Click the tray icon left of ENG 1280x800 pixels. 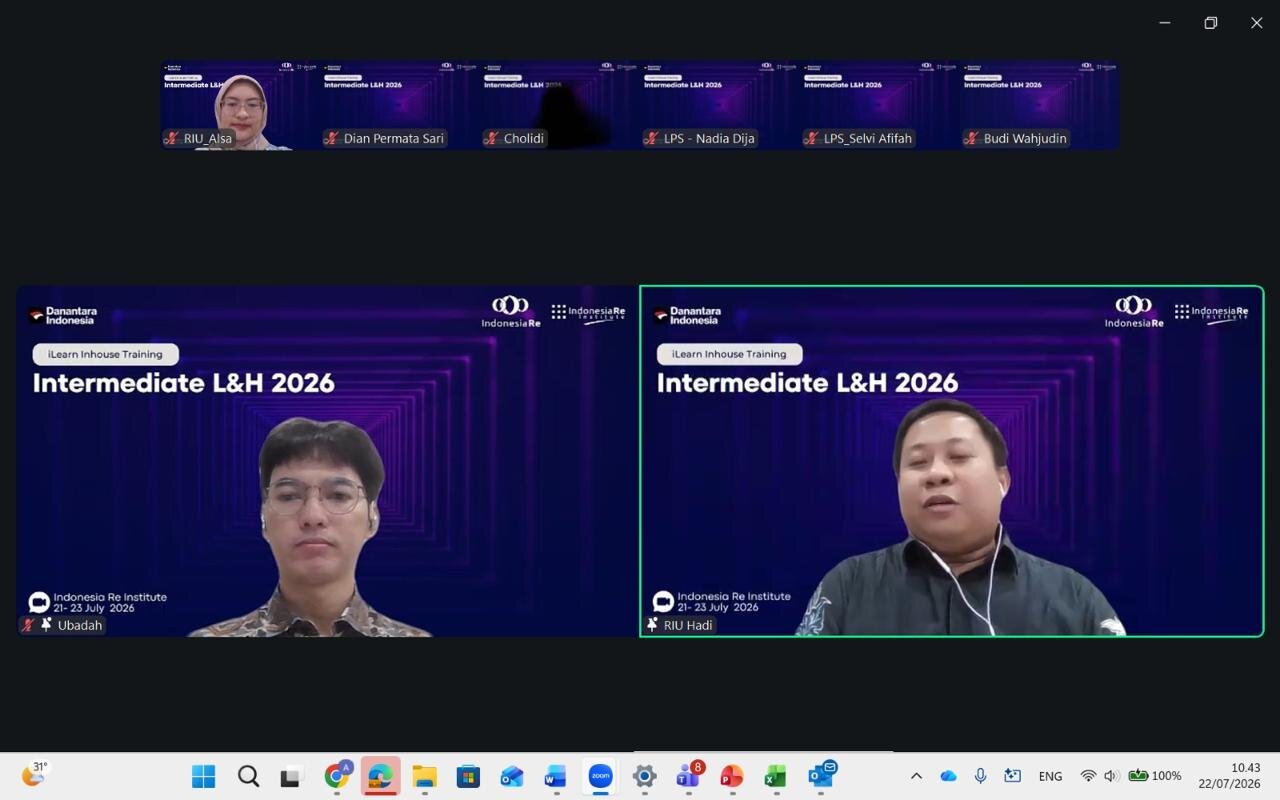[x=1012, y=776]
